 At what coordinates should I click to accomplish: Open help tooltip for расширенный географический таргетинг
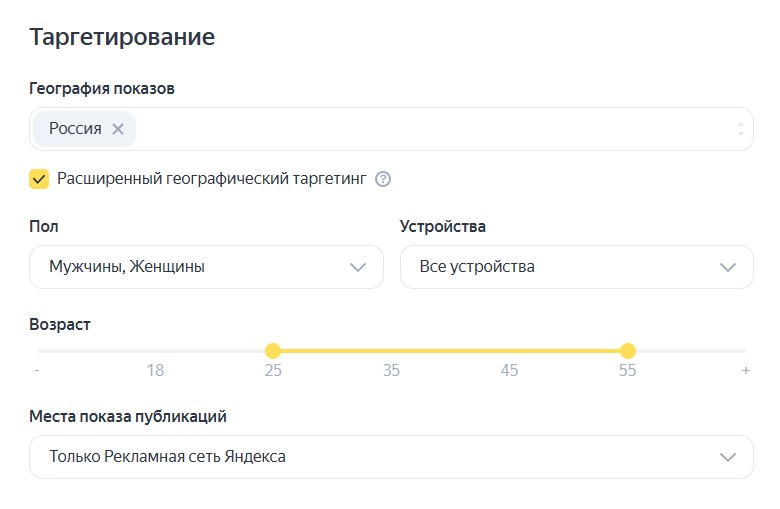pyautogui.click(x=382, y=179)
